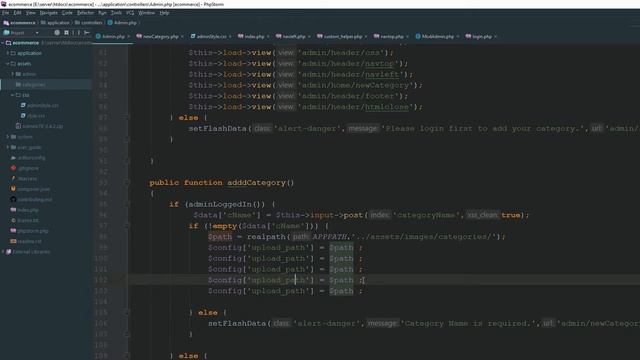Viewport: 640px width, 360px height.
Task: Expand the user_guide folder
Action: point(8,147)
